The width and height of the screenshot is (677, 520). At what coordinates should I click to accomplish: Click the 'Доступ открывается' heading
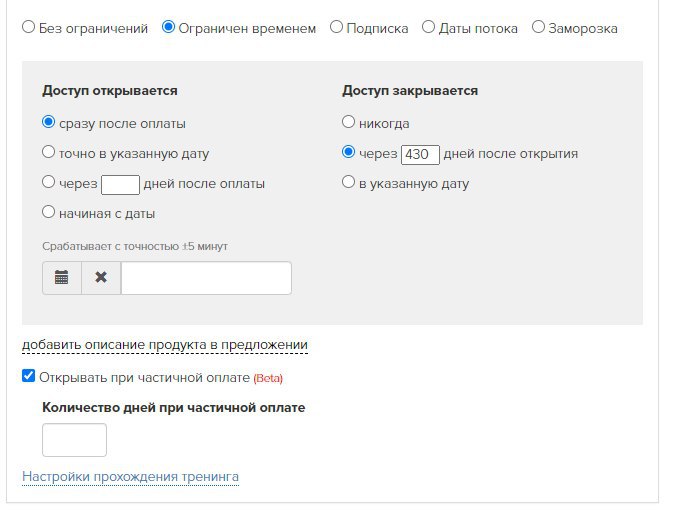[110, 91]
